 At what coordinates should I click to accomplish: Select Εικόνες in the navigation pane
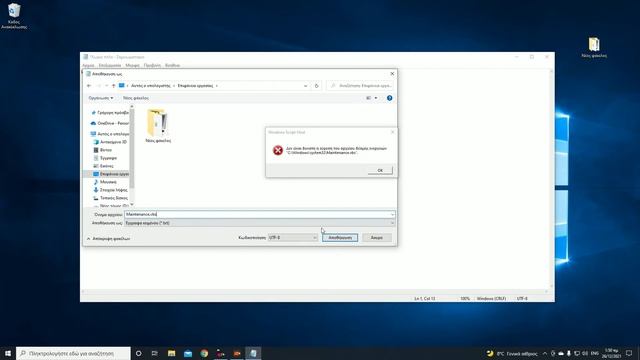click(x=104, y=166)
